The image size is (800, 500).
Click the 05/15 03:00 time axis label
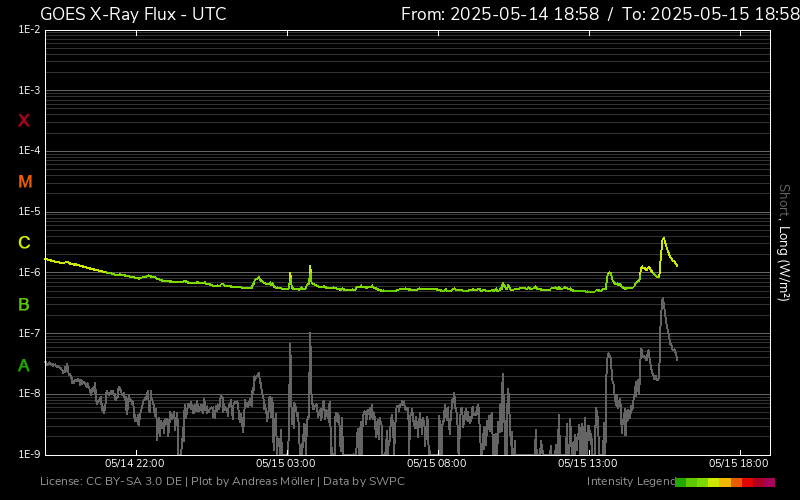[x=286, y=464]
